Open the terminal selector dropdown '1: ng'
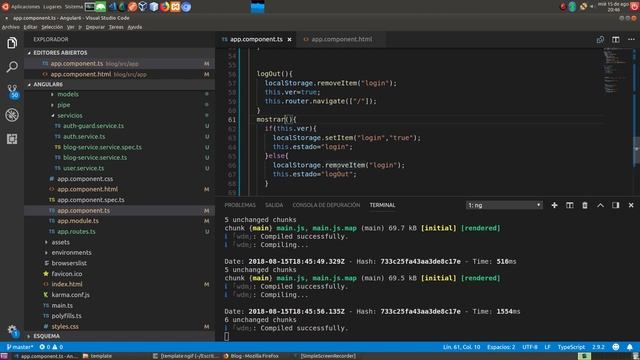This screenshot has height=360, width=640. 504,205
